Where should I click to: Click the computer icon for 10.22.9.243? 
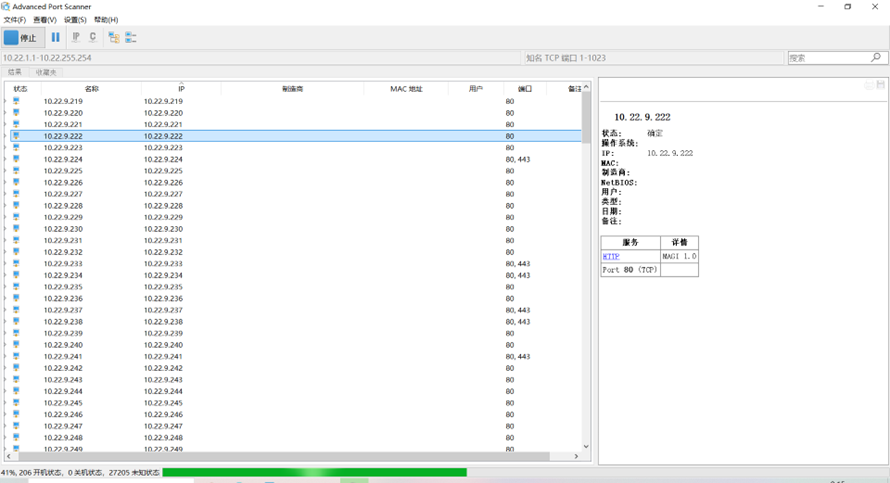[x=16, y=380]
